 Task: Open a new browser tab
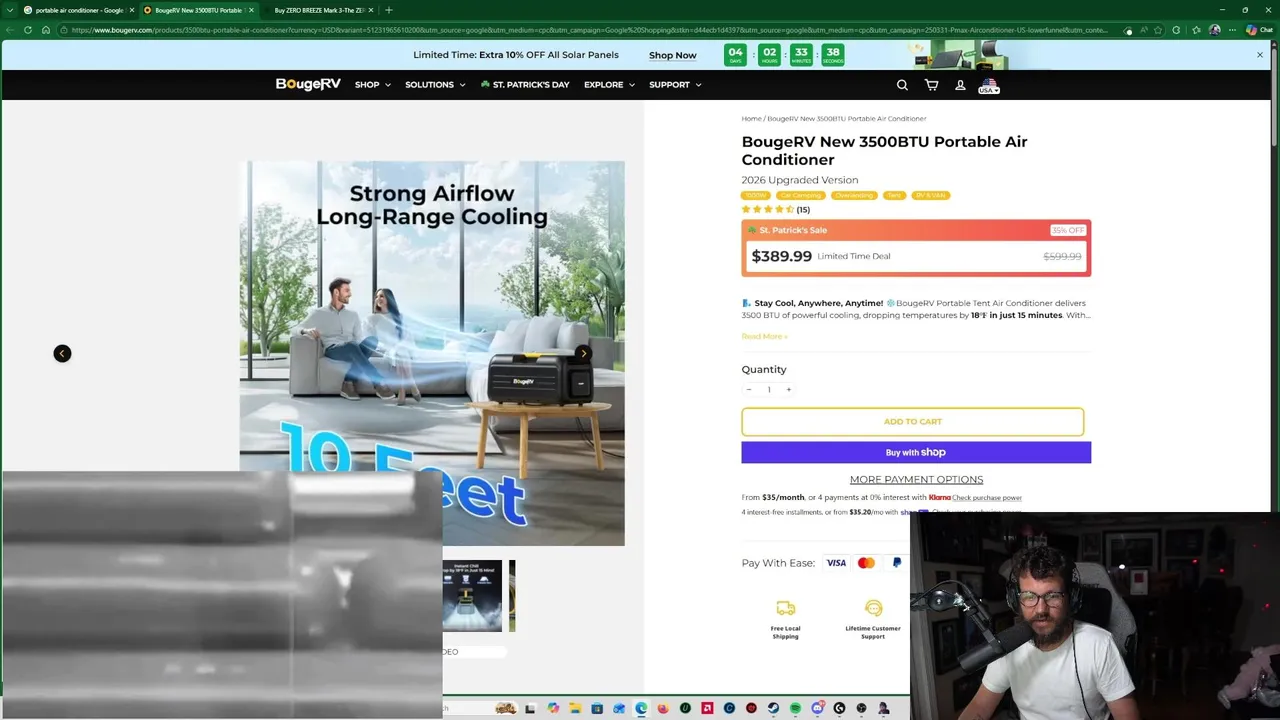pyautogui.click(x=389, y=10)
